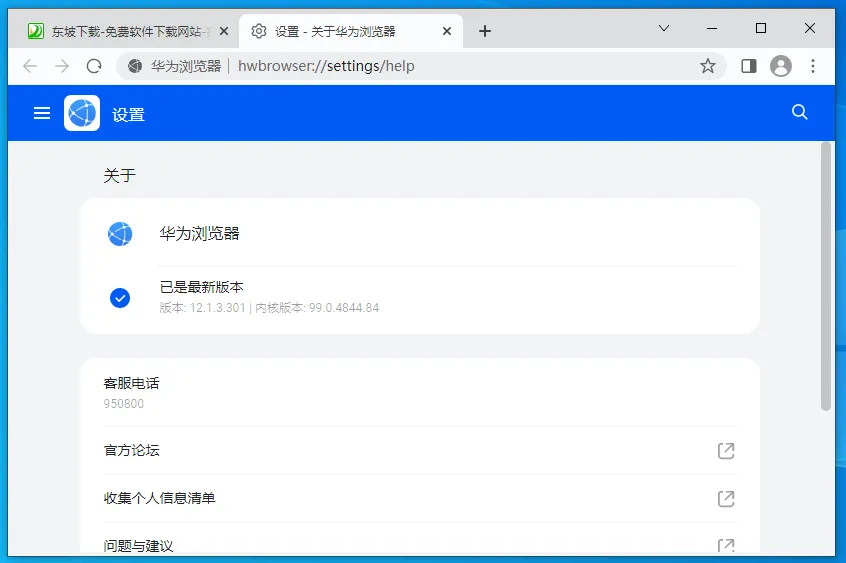Click the blue checkmark up-to-date icon

(120, 298)
